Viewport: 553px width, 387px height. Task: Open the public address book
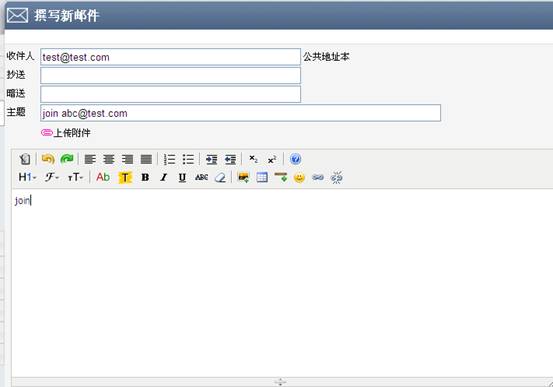[326, 57]
